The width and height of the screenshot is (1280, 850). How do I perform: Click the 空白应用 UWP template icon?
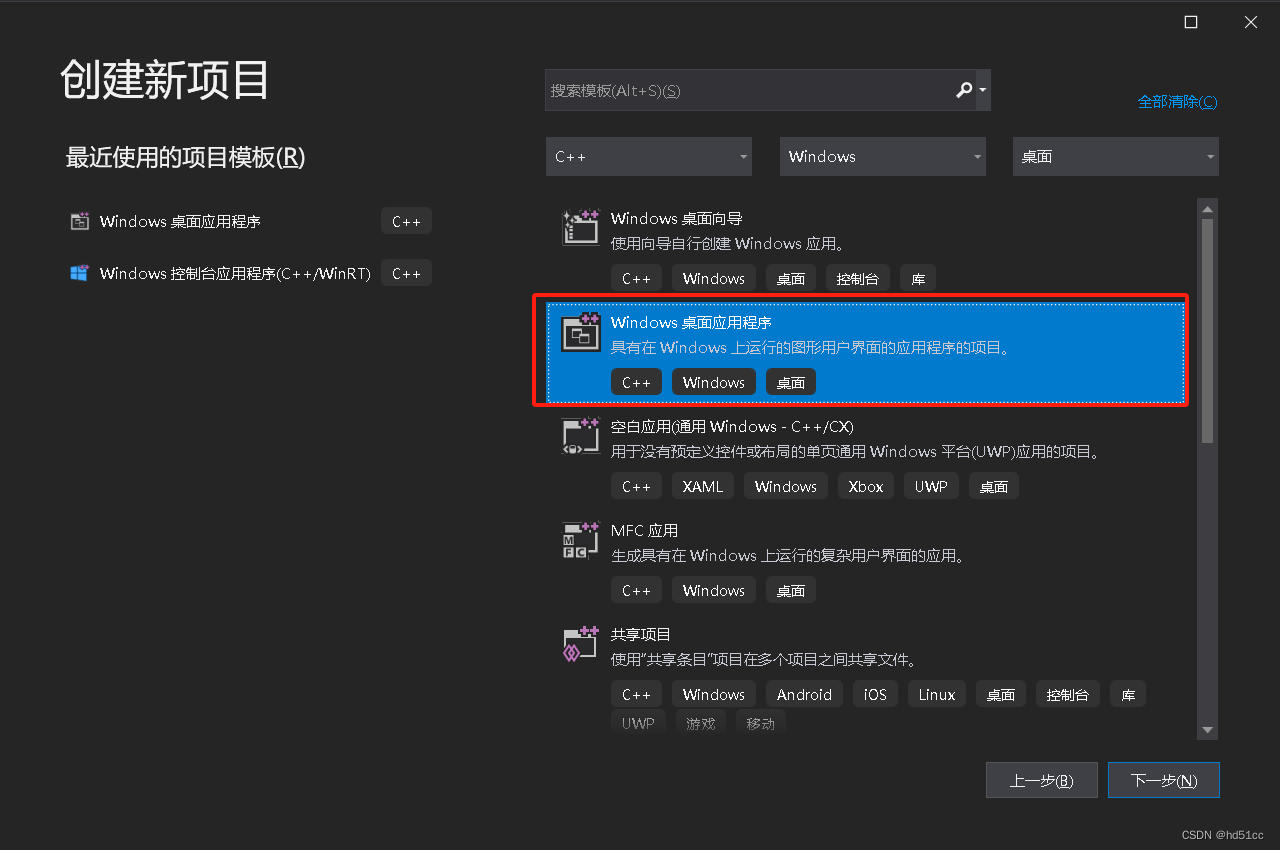(x=580, y=435)
